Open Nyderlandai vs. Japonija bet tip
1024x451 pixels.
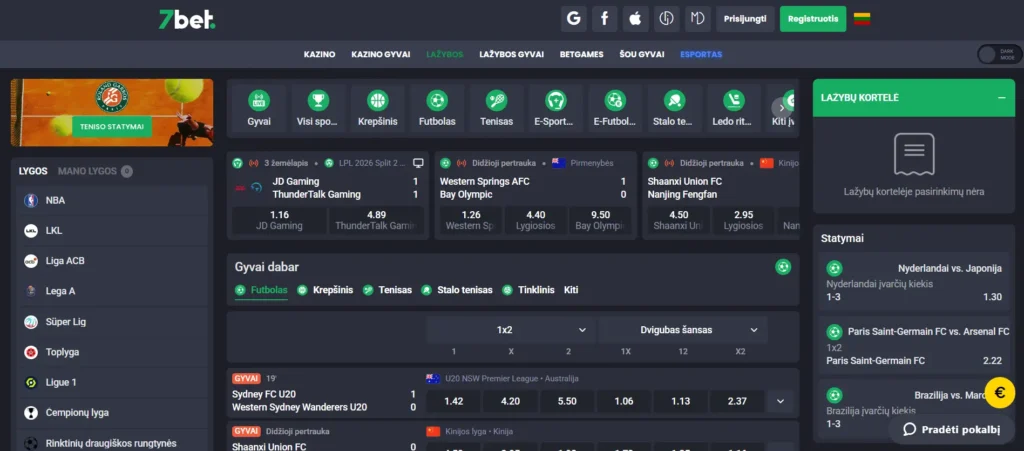point(914,283)
